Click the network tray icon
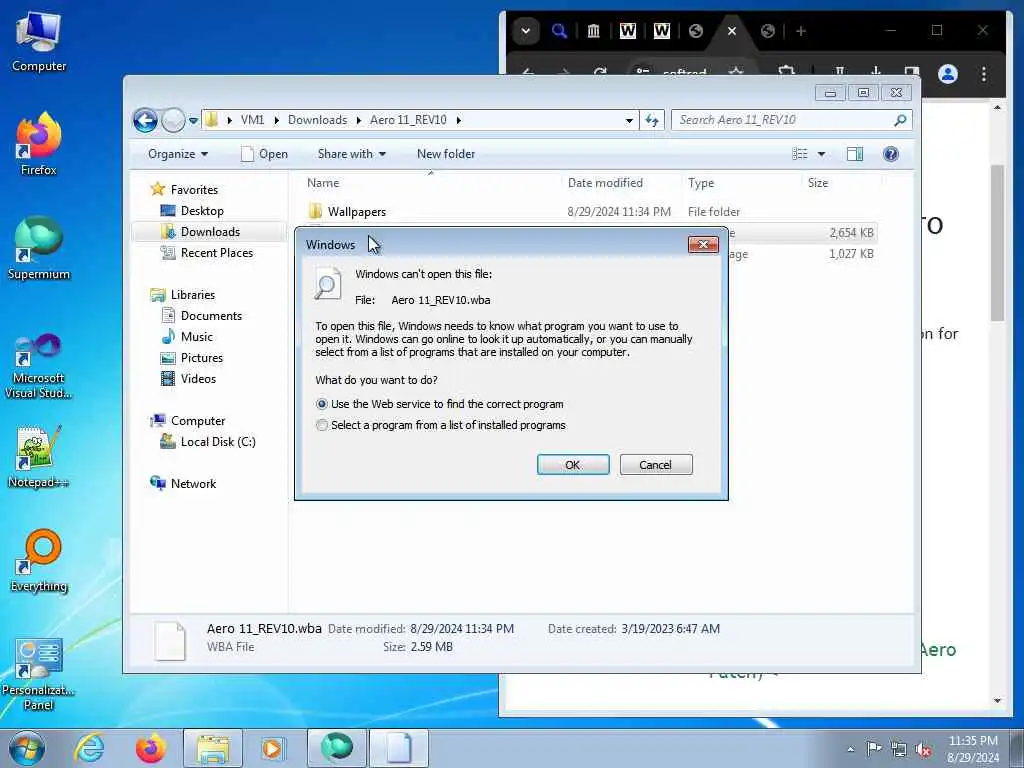Image resolution: width=1024 pixels, height=768 pixels. click(x=899, y=749)
